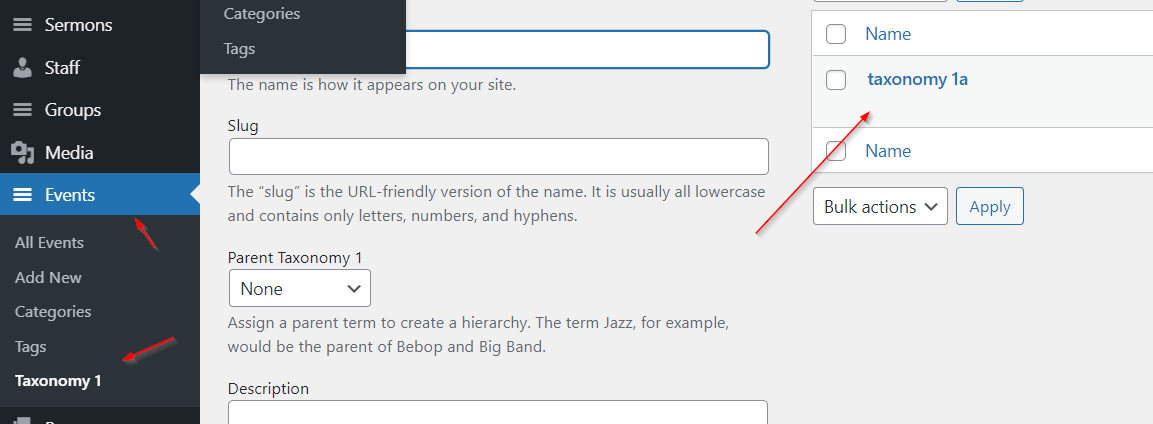The width and height of the screenshot is (1153, 424).
Task: Select Tags in the flyout menu
Action: [240, 48]
